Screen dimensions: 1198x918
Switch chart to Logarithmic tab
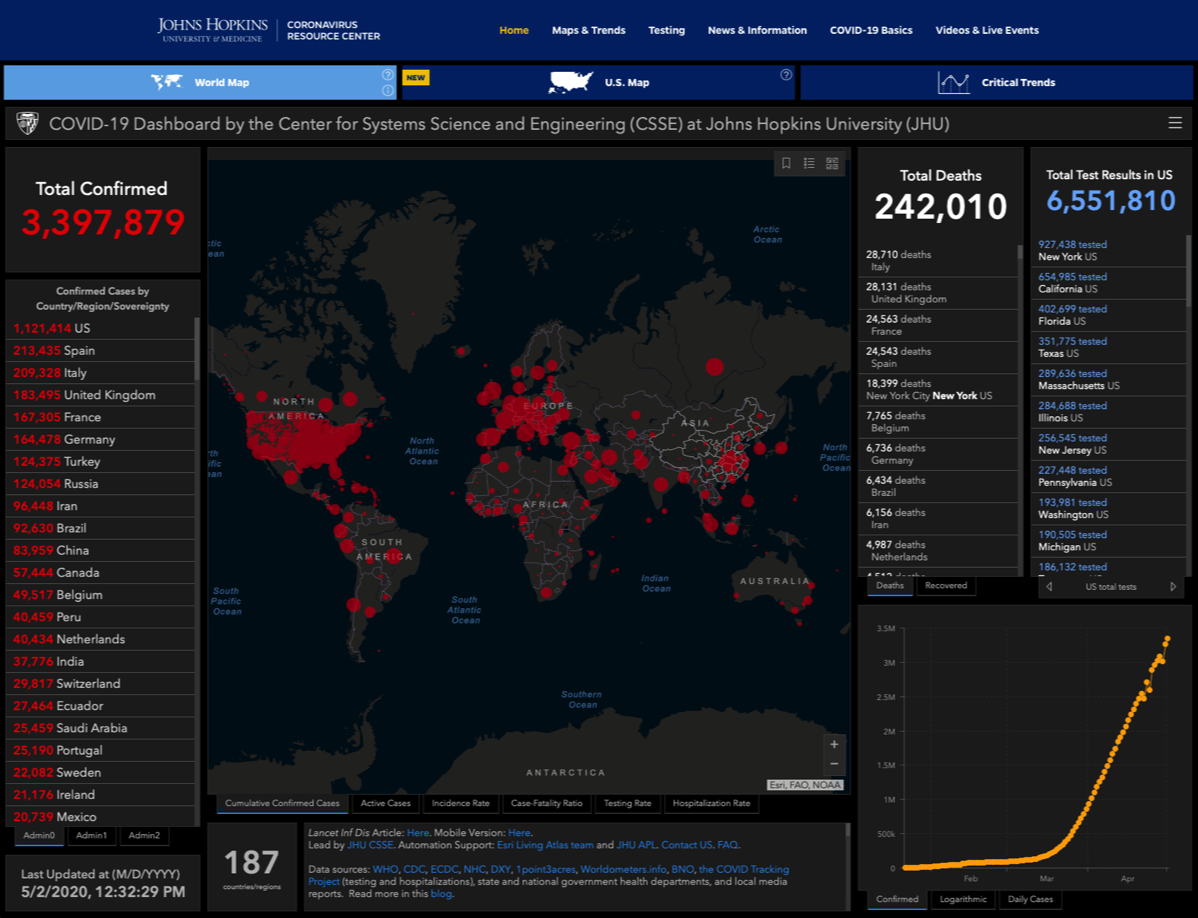[963, 899]
